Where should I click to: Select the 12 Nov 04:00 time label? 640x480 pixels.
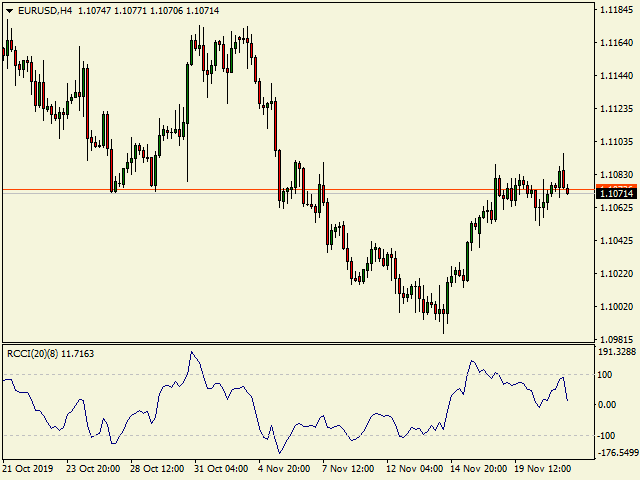tap(415, 468)
